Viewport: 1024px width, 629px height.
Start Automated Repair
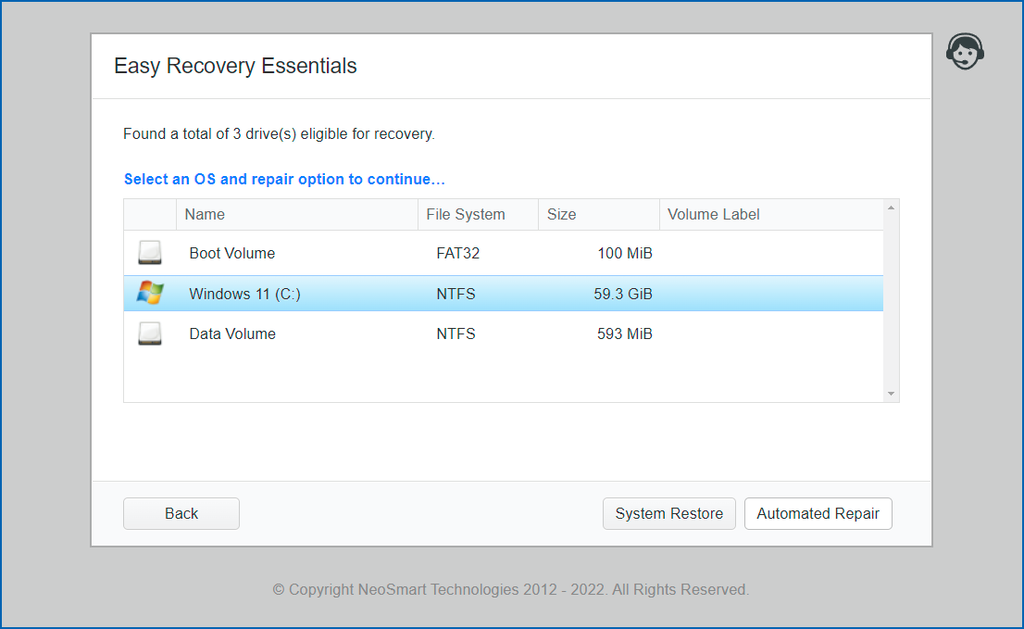[x=818, y=513]
